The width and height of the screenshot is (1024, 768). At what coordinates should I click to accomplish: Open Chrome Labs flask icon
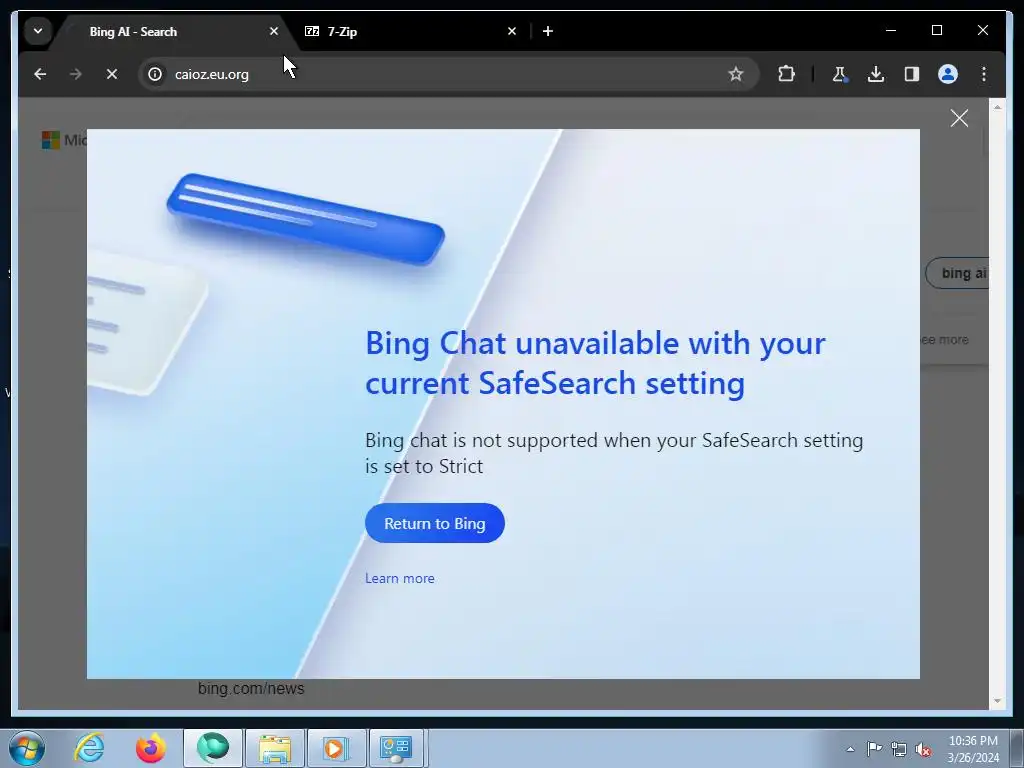(839, 74)
